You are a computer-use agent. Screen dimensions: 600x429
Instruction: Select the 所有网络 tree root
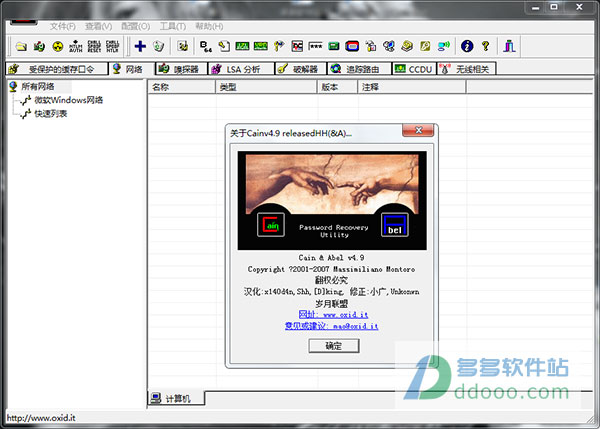(38, 86)
